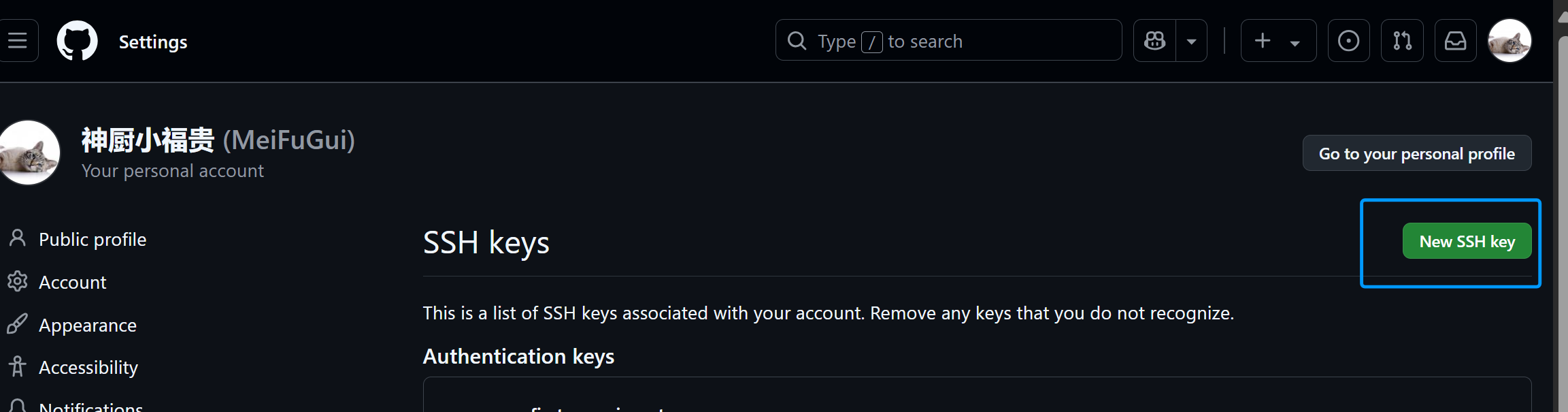Open Accessibility settings page

[88, 368]
